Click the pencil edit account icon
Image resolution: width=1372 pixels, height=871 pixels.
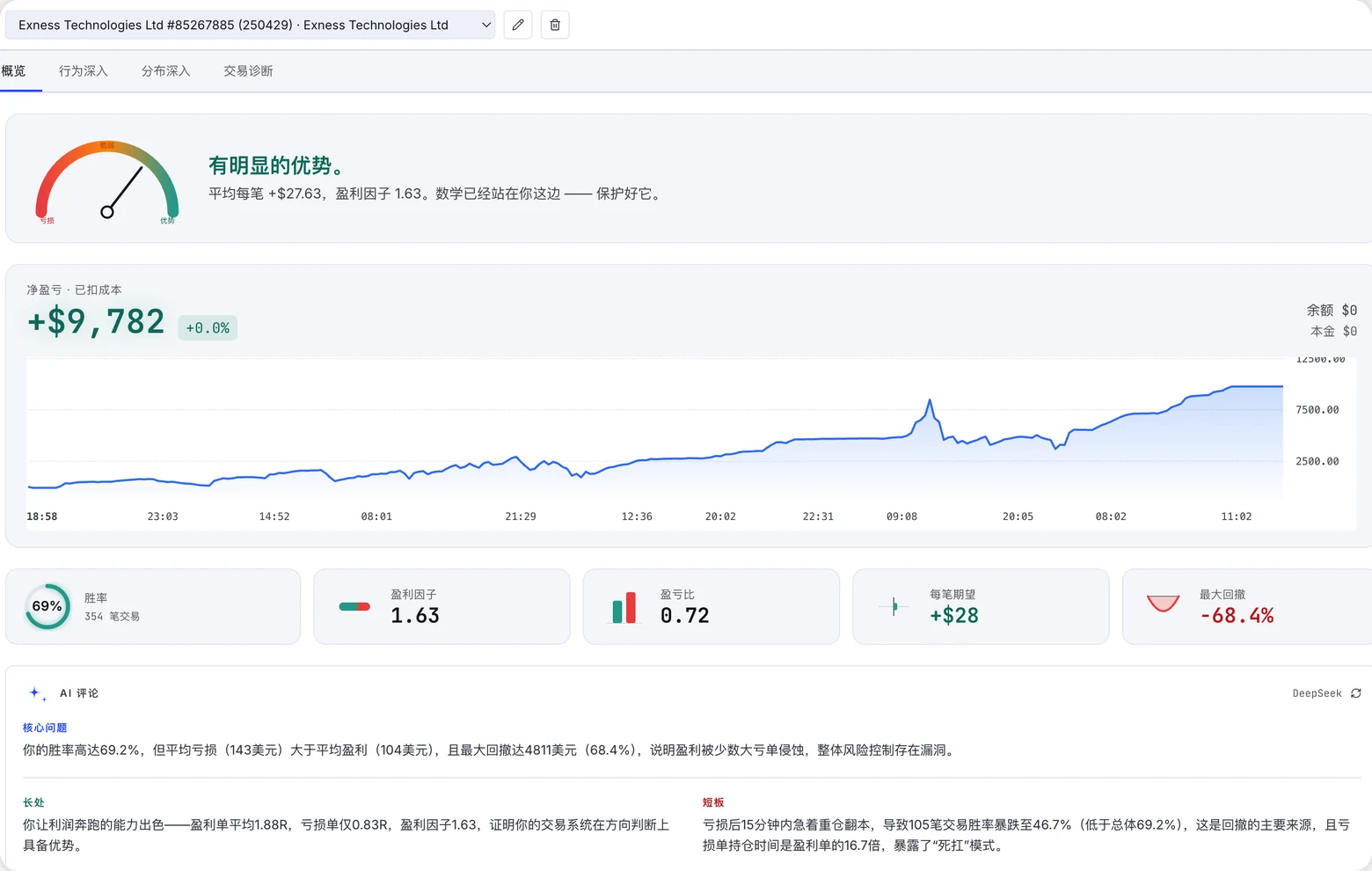coord(518,25)
